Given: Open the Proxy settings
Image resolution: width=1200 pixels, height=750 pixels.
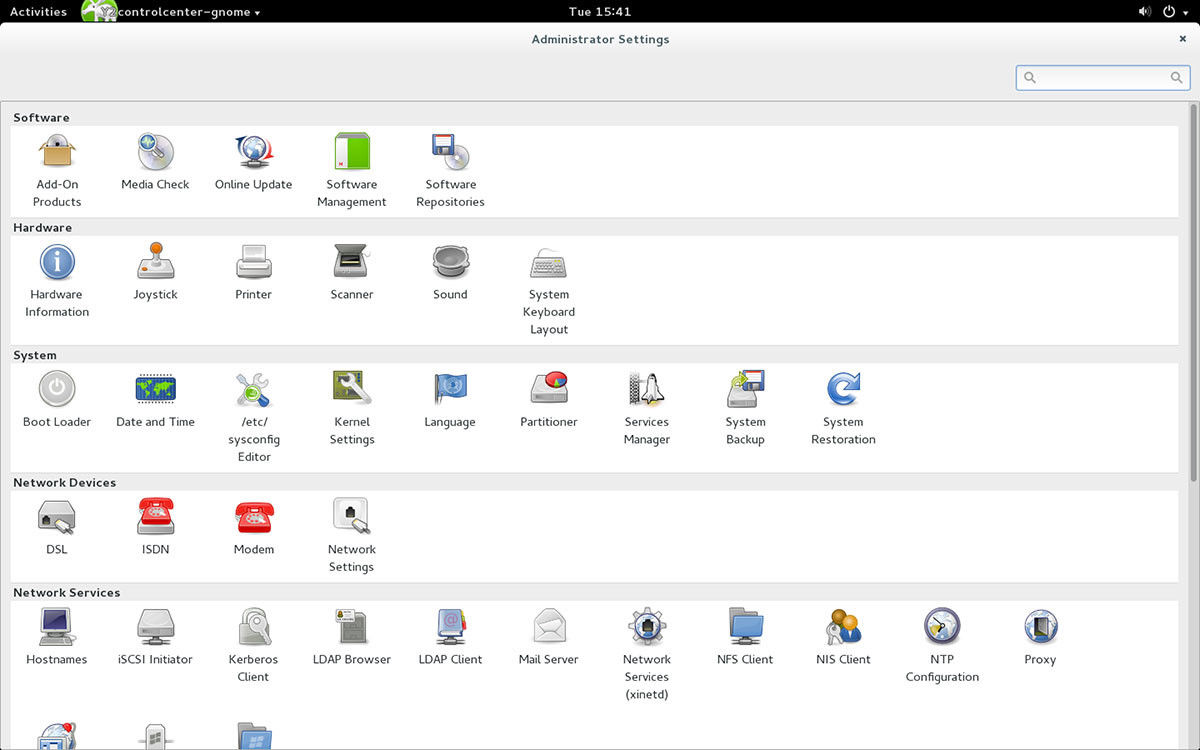Looking at the screenshot, I should (1040, 637).
